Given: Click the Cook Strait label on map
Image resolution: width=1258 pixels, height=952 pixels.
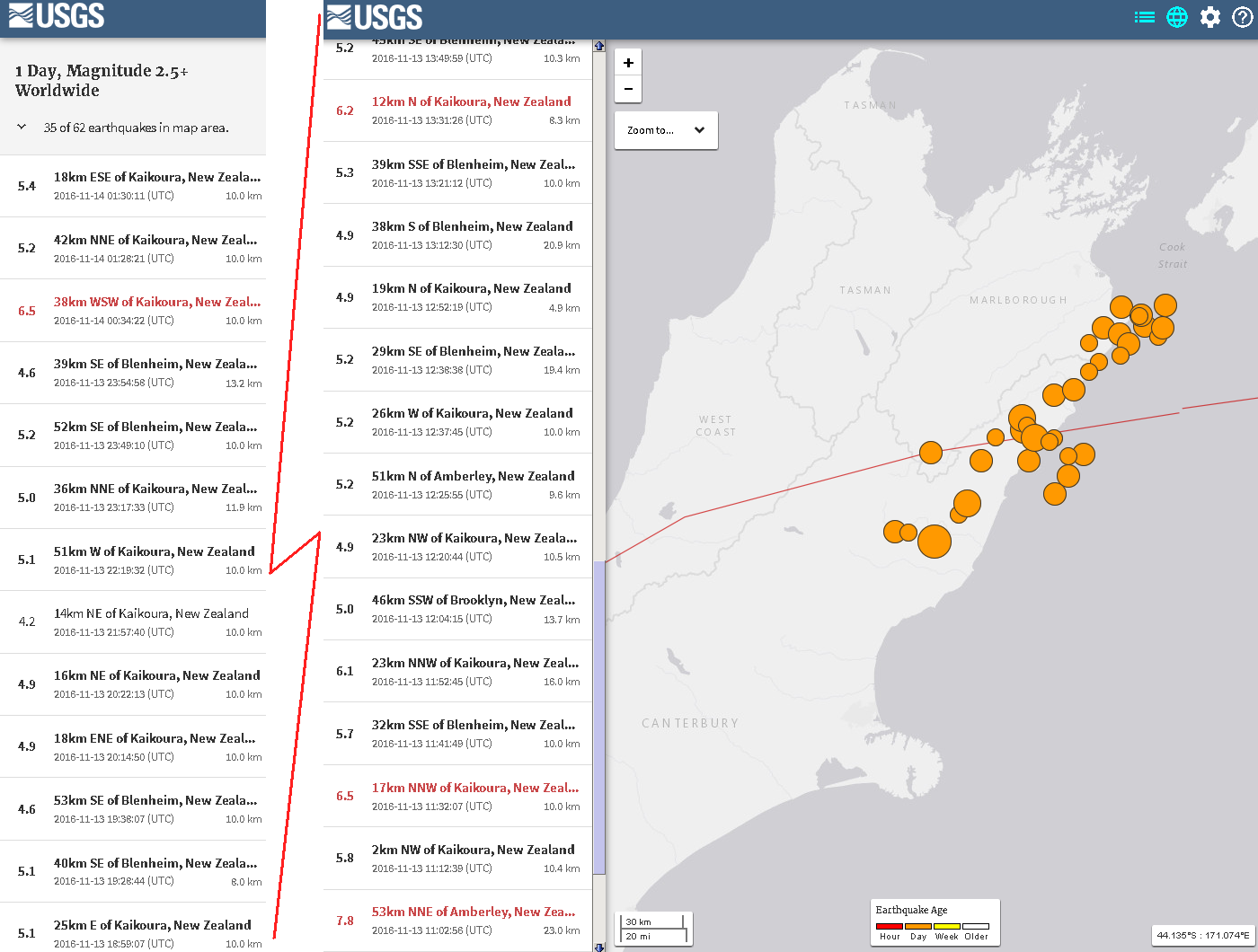Looking at the screenshot, I should 1173,255.
